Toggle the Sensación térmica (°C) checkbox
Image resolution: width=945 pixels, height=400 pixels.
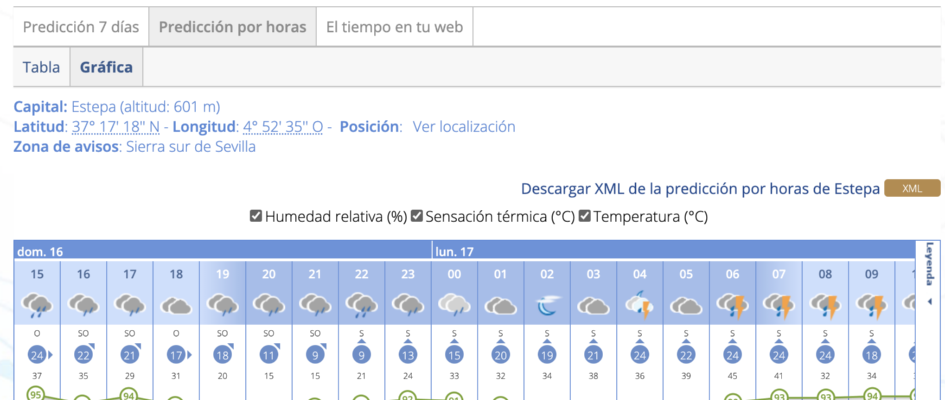[416, 216]
